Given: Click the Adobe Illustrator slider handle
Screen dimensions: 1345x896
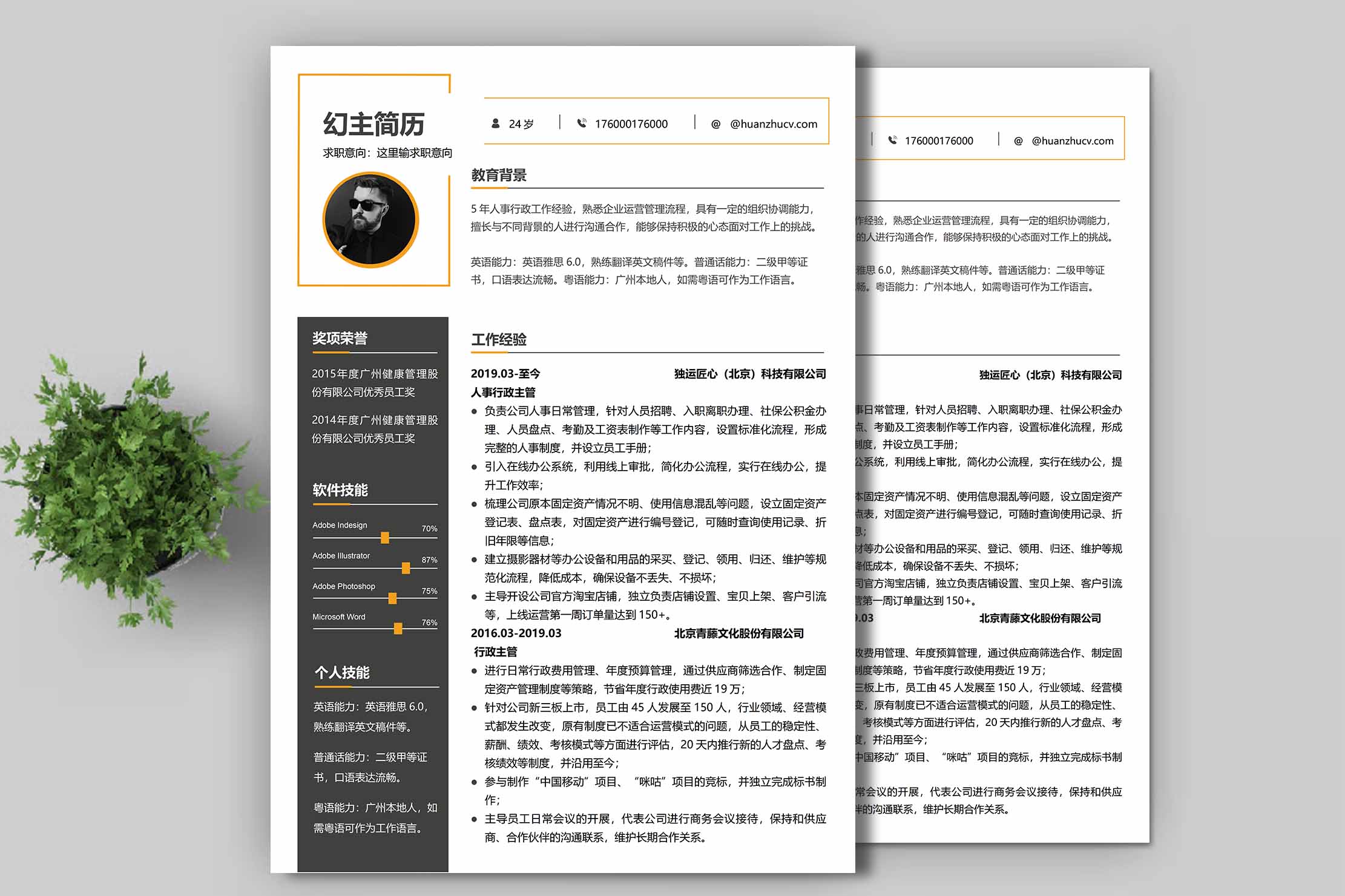Looking at the screenshot, I should 406,568.
